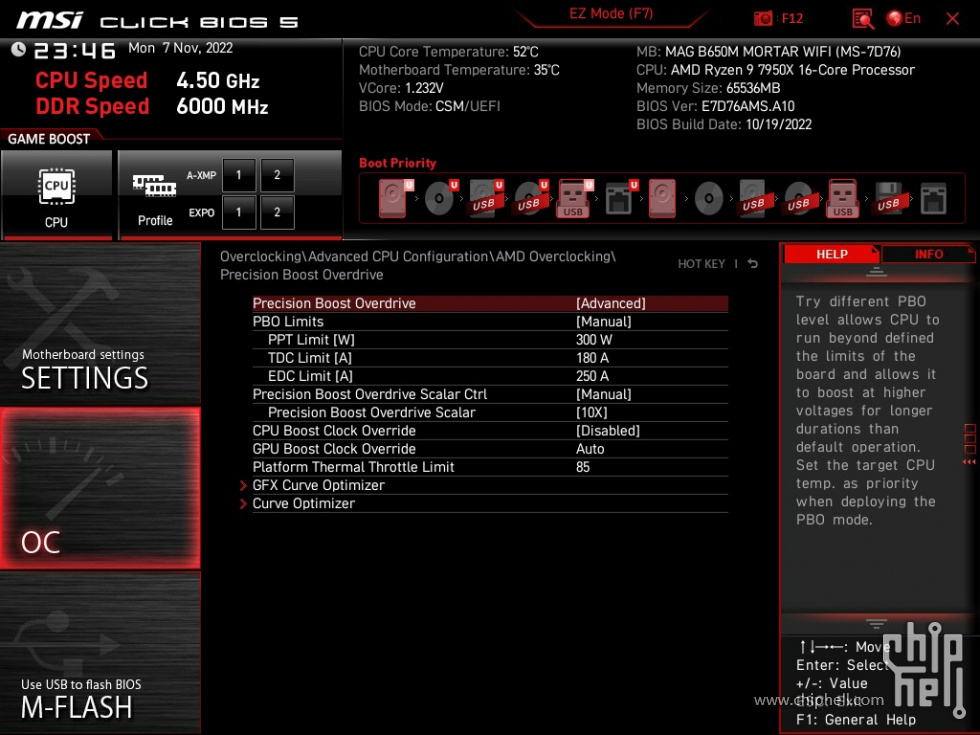This screenshot has width=980, height=735.
Task: Select the UEFI USB hard disk boot device
Action: (x=486, y=199)
